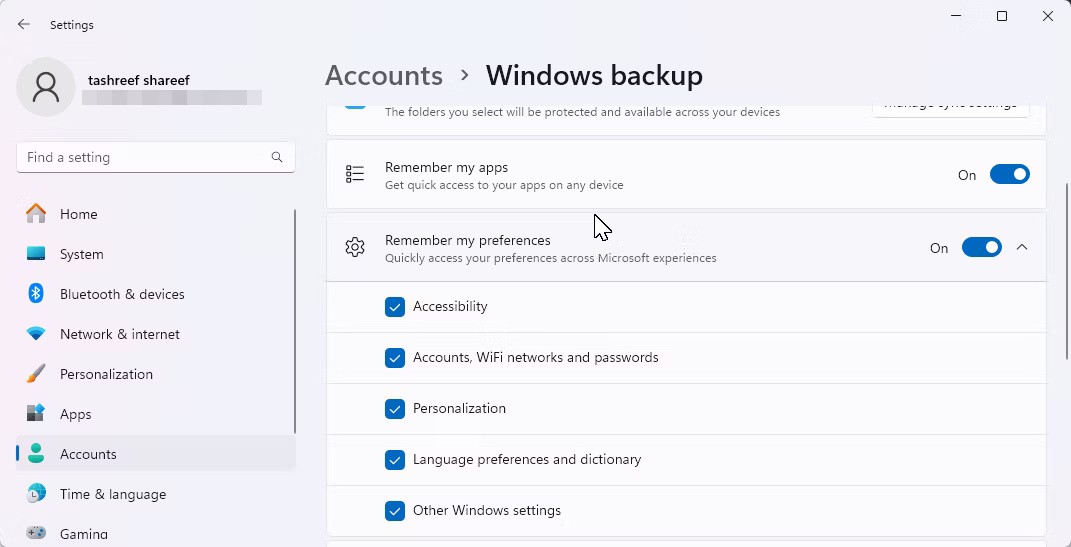
Task: Click the Time & language globe icon
Action: [x=36, y=494]
